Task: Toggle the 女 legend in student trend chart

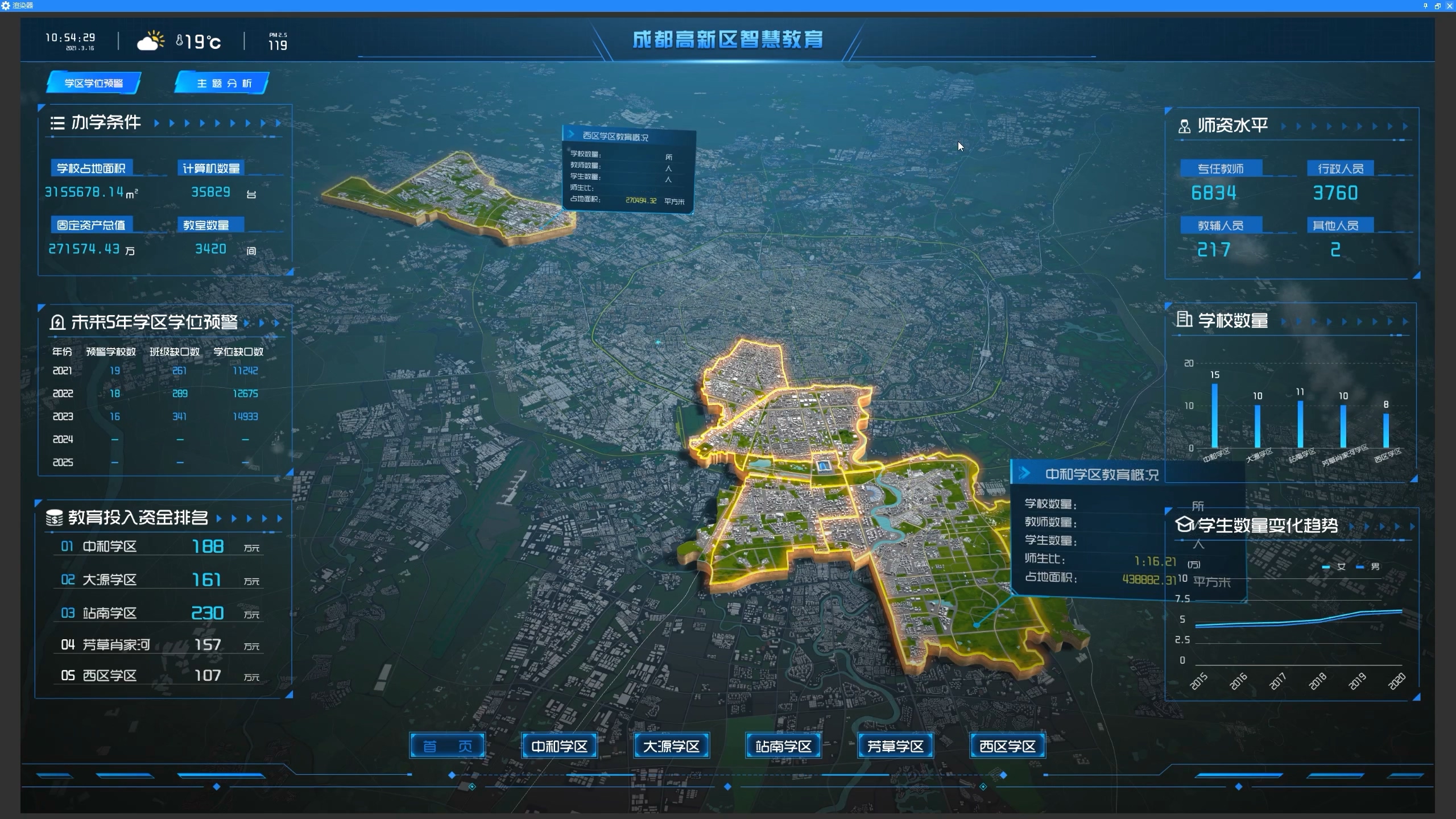Action: tap(1334, 566)
